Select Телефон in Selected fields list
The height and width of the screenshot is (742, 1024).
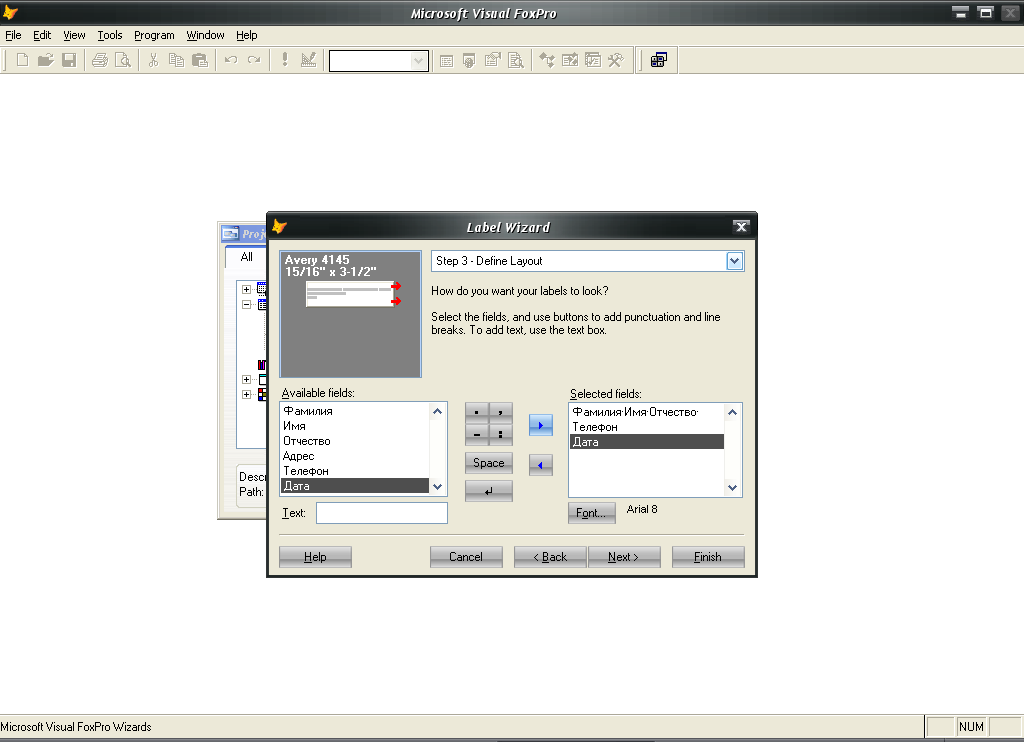click(647, 427)
